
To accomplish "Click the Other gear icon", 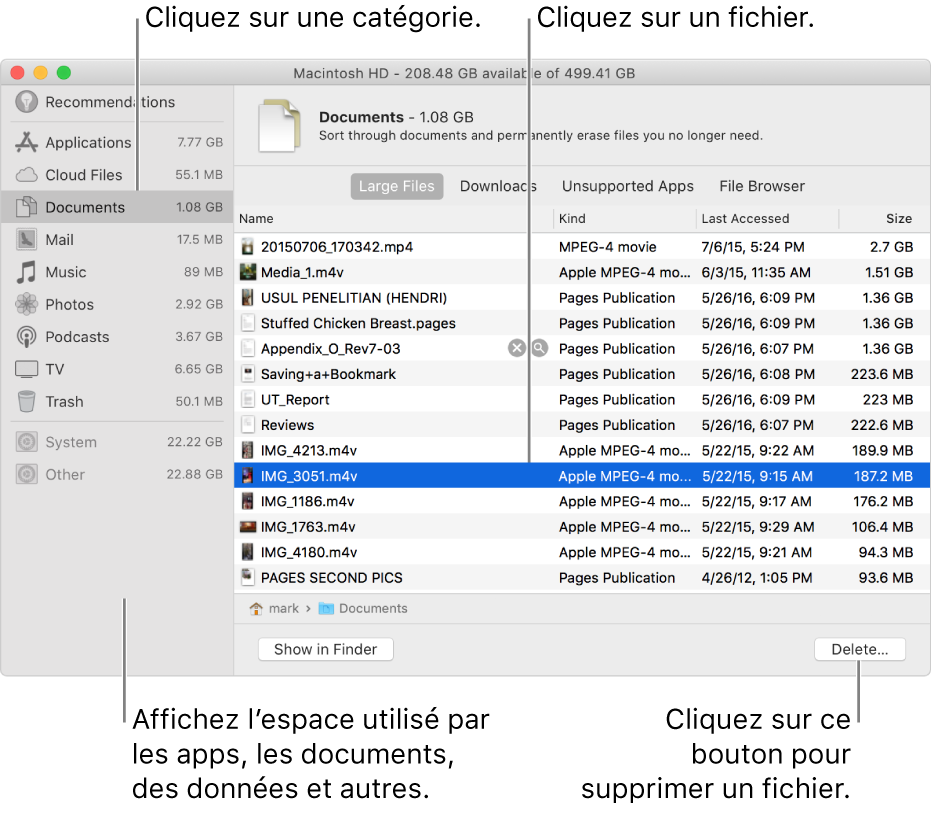I will (26, 474).
